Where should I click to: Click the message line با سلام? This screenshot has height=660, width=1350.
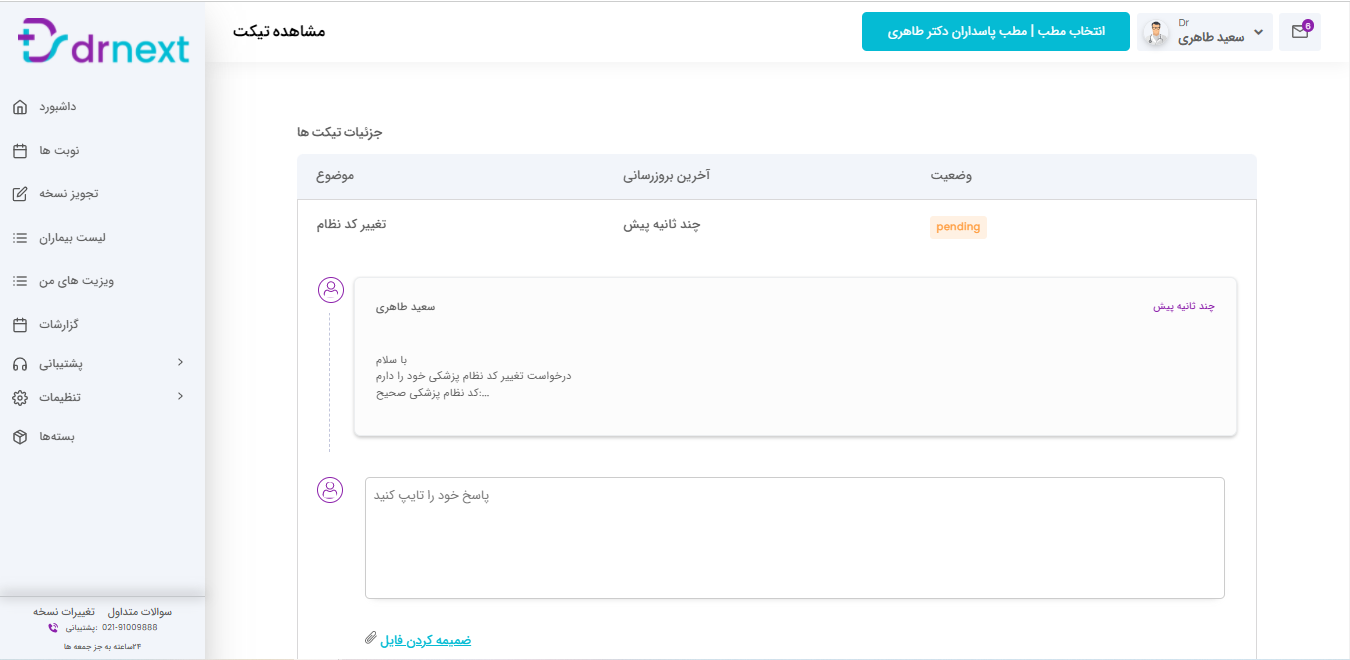pyautogui.click(x=391, y=360)
